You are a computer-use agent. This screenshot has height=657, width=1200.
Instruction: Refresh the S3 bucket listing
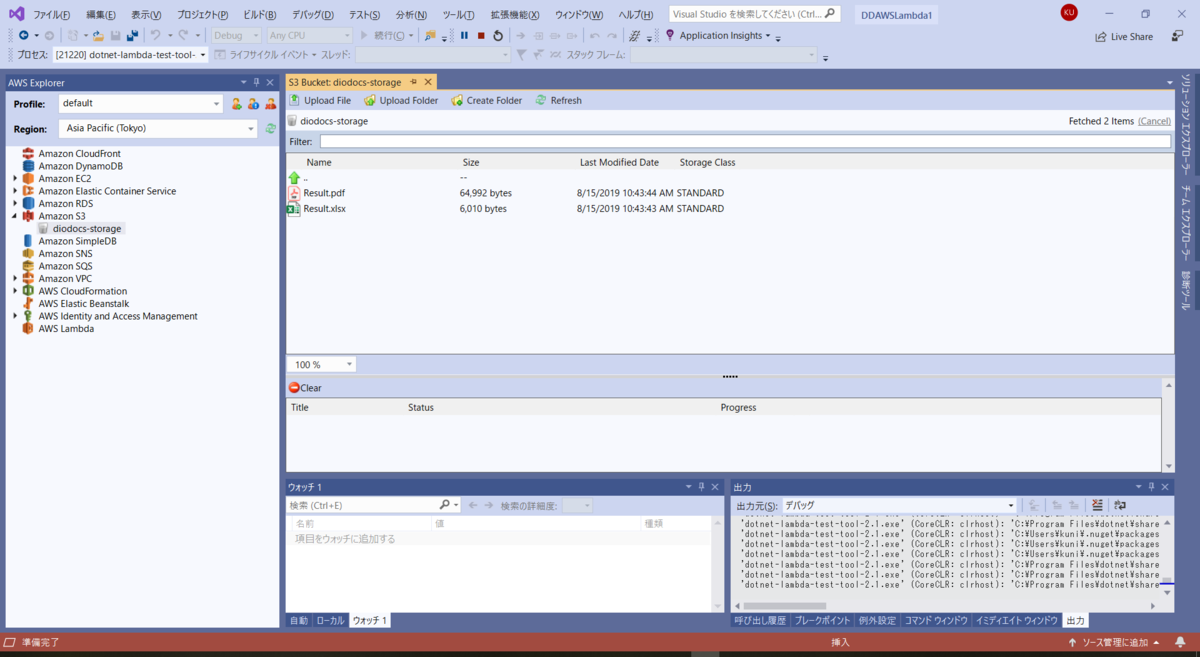[x=558, y=100]
